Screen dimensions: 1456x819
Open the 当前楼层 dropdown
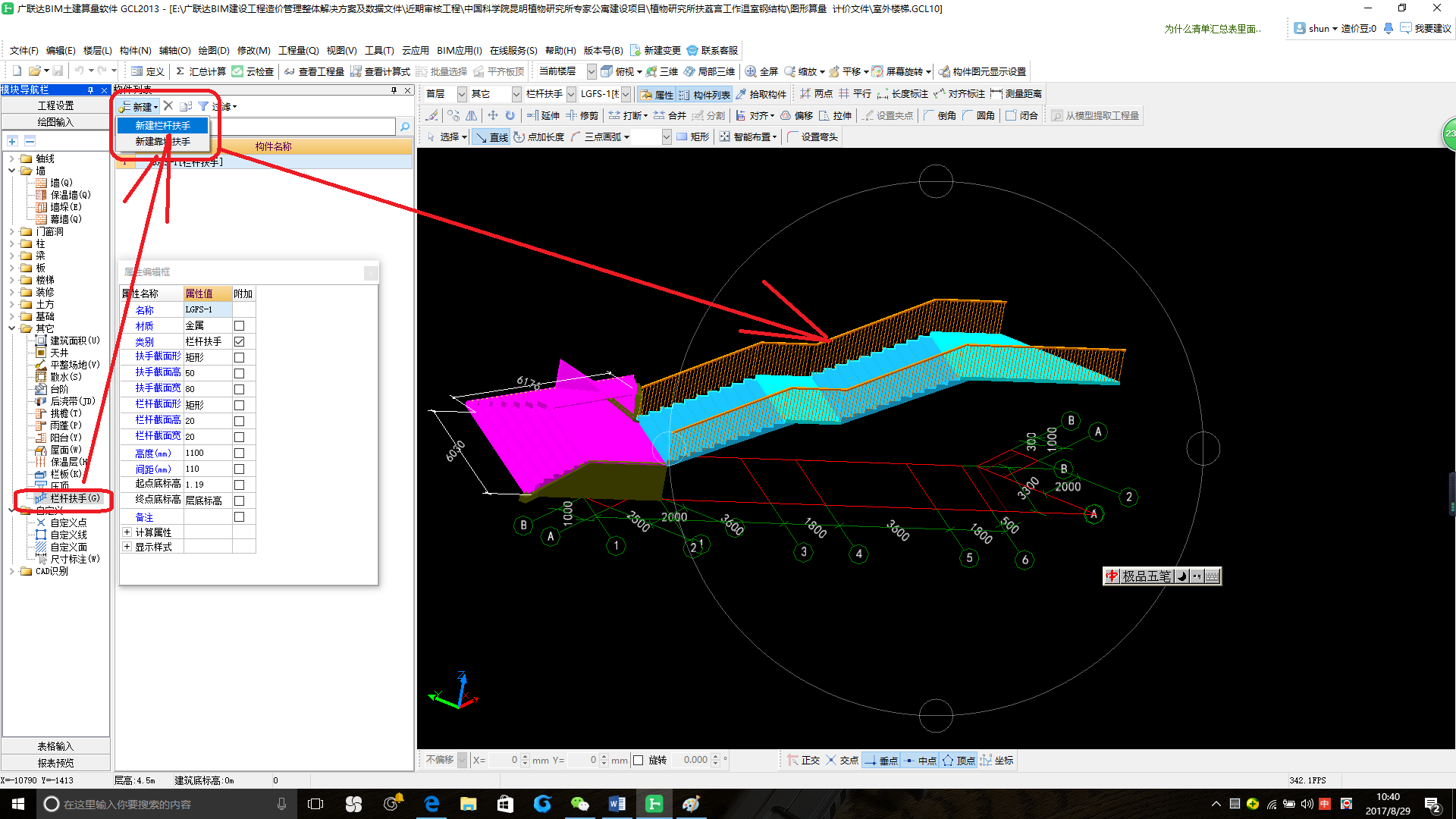(591, 71)
